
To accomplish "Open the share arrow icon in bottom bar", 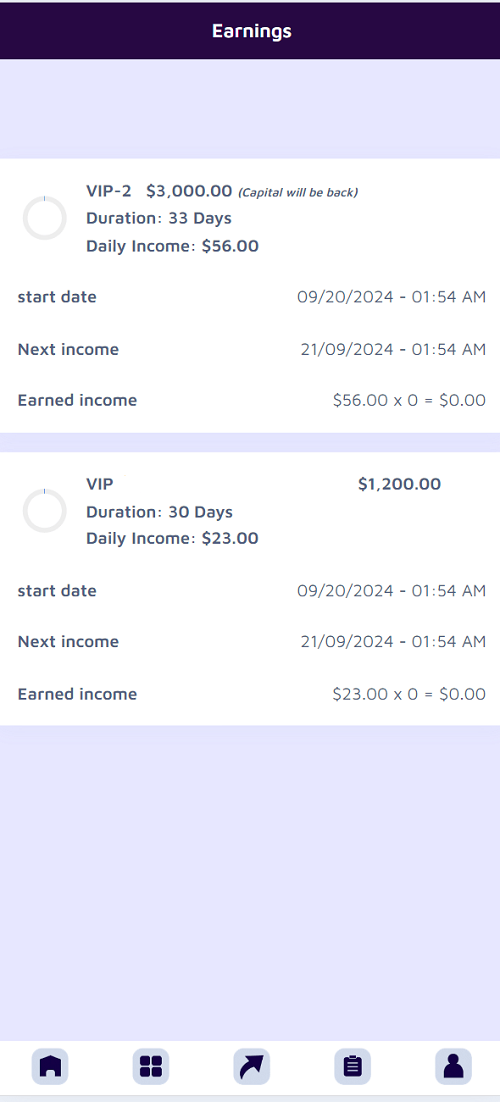I will pos(251,1066).
